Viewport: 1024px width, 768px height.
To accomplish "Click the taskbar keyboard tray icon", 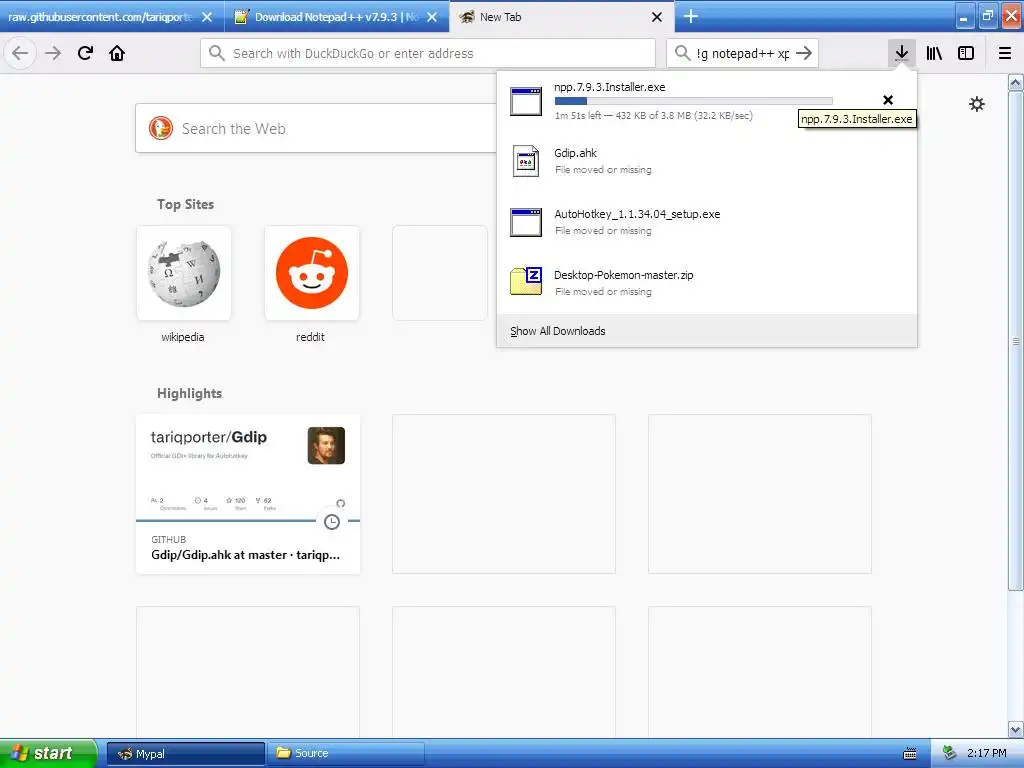I will click(910, 754).
